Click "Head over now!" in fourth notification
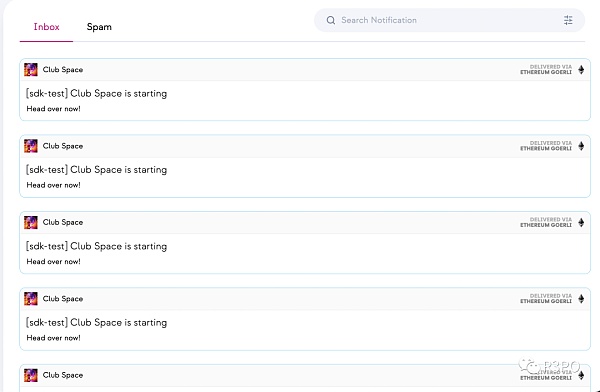Image resolution: width=600 pixels, height=392 pixels. 54,338
